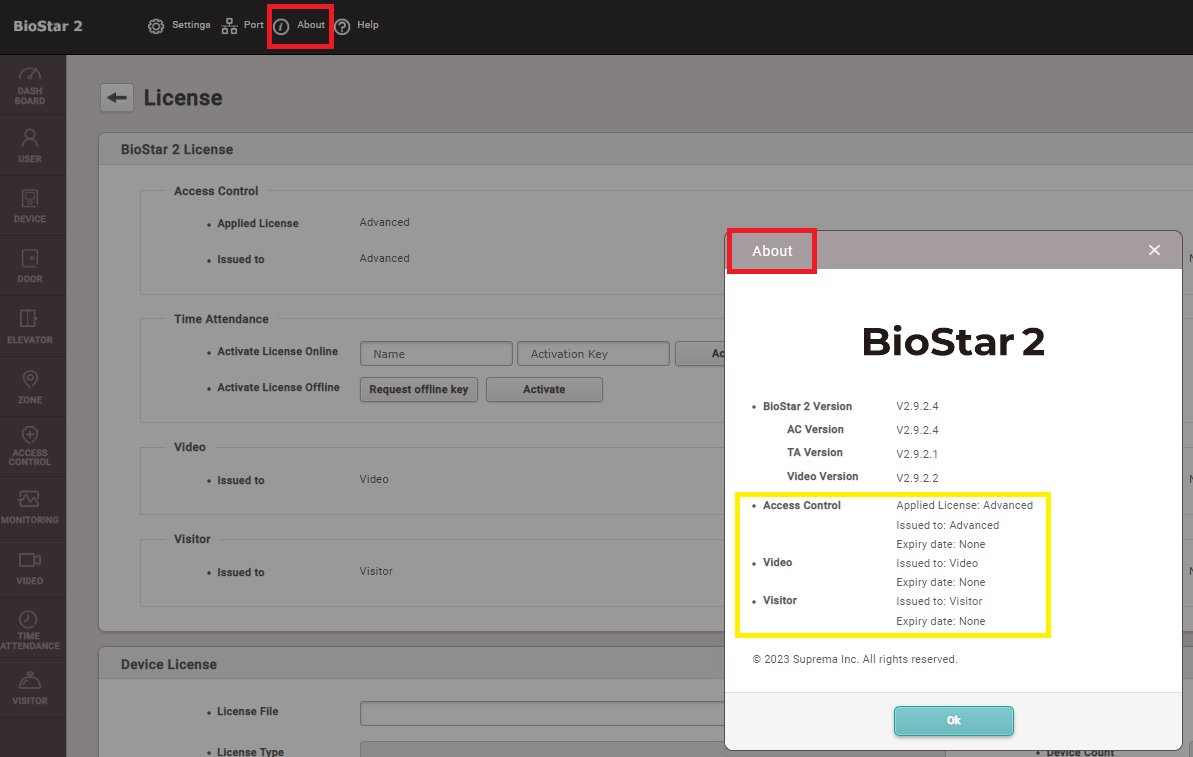The height and width of the screenshot is (757, 1193).
Task: Open the Help menu item
Action: (356, 26)
